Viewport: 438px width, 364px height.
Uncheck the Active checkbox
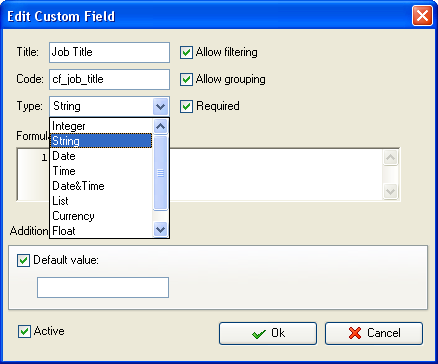click(24, 332)
